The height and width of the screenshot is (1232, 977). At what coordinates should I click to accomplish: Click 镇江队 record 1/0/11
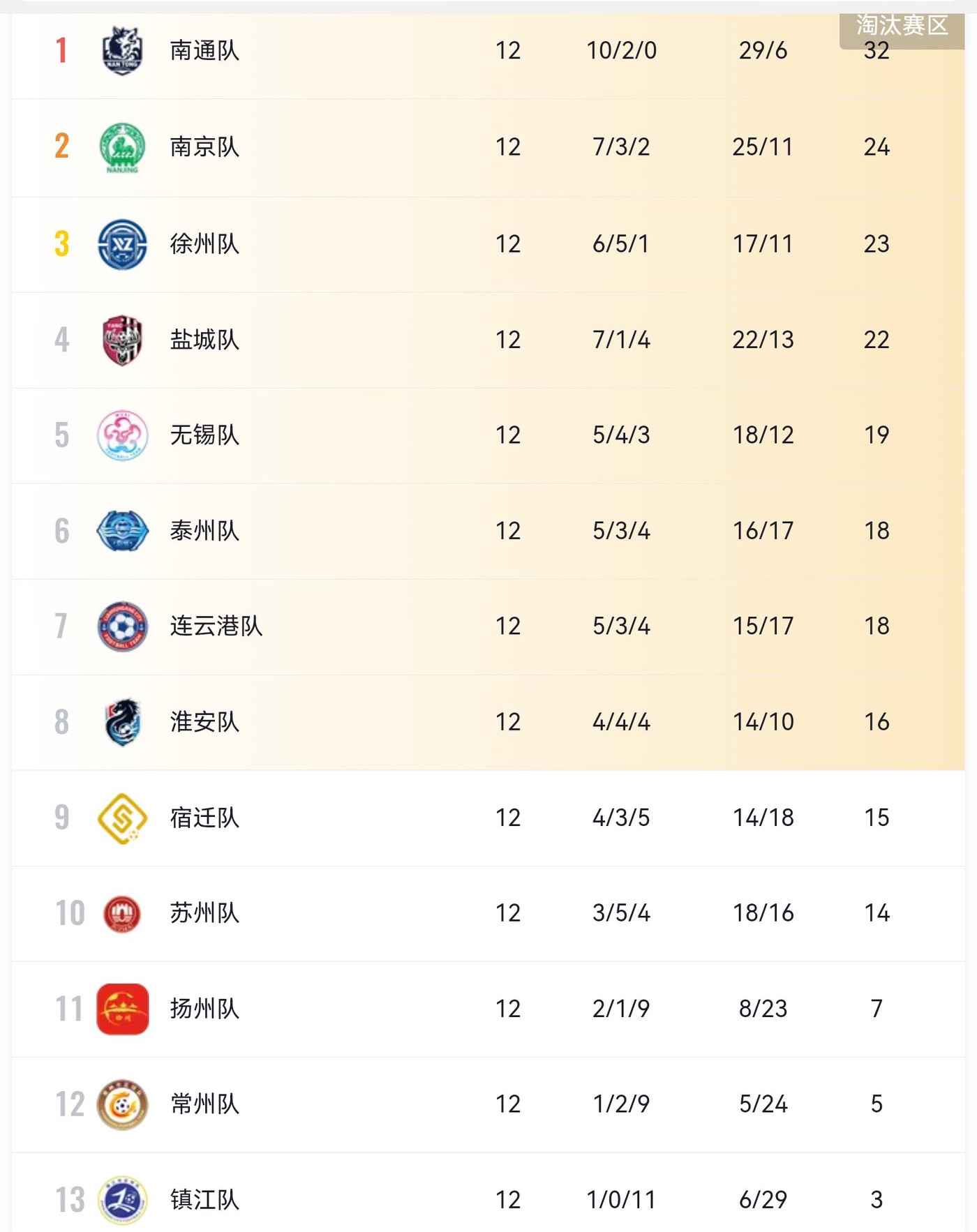click(621, 1200)
